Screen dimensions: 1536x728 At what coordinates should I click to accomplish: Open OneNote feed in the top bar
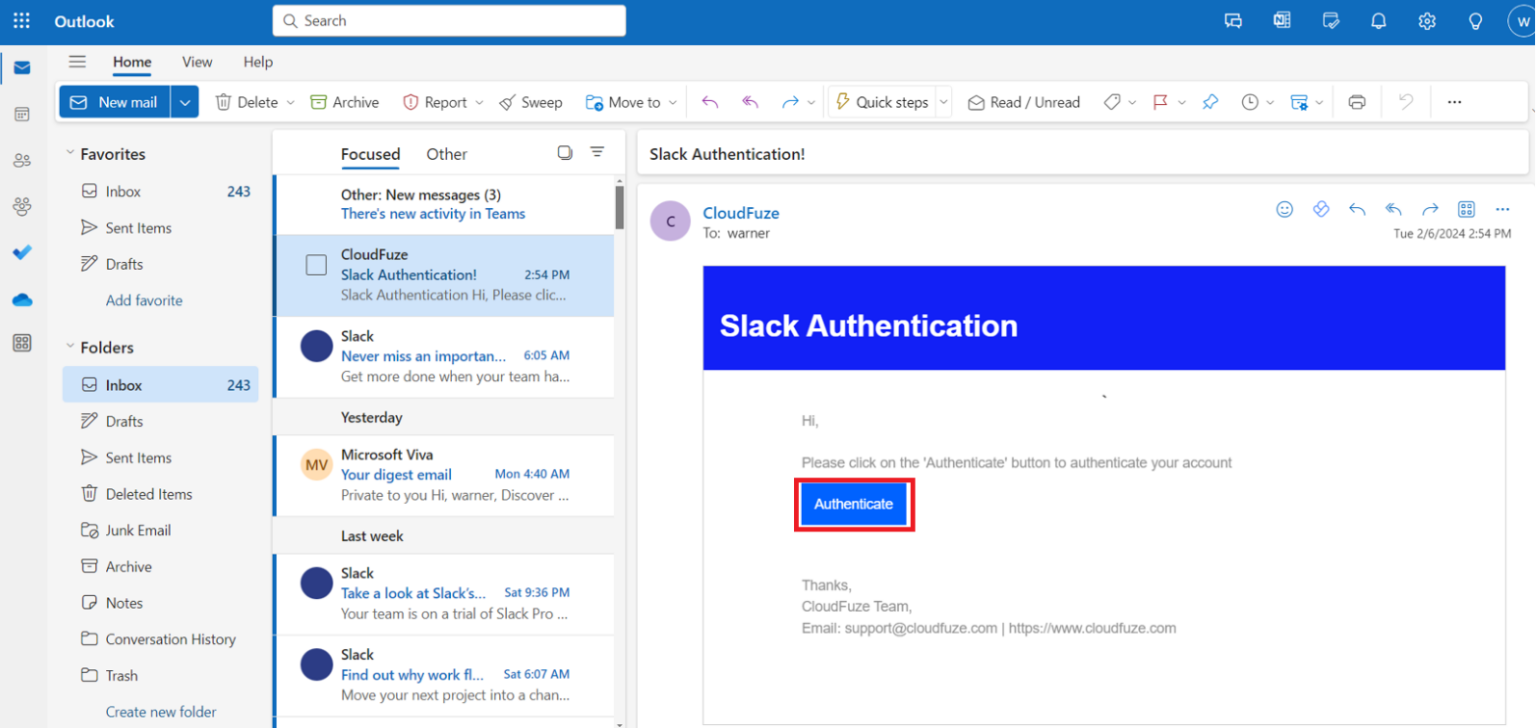1281,20
